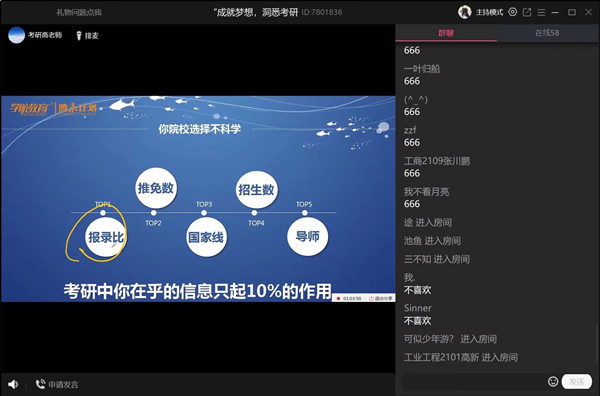
Task: Click the 可似少年游? 进入房间 notice
Action: point(450,339)
